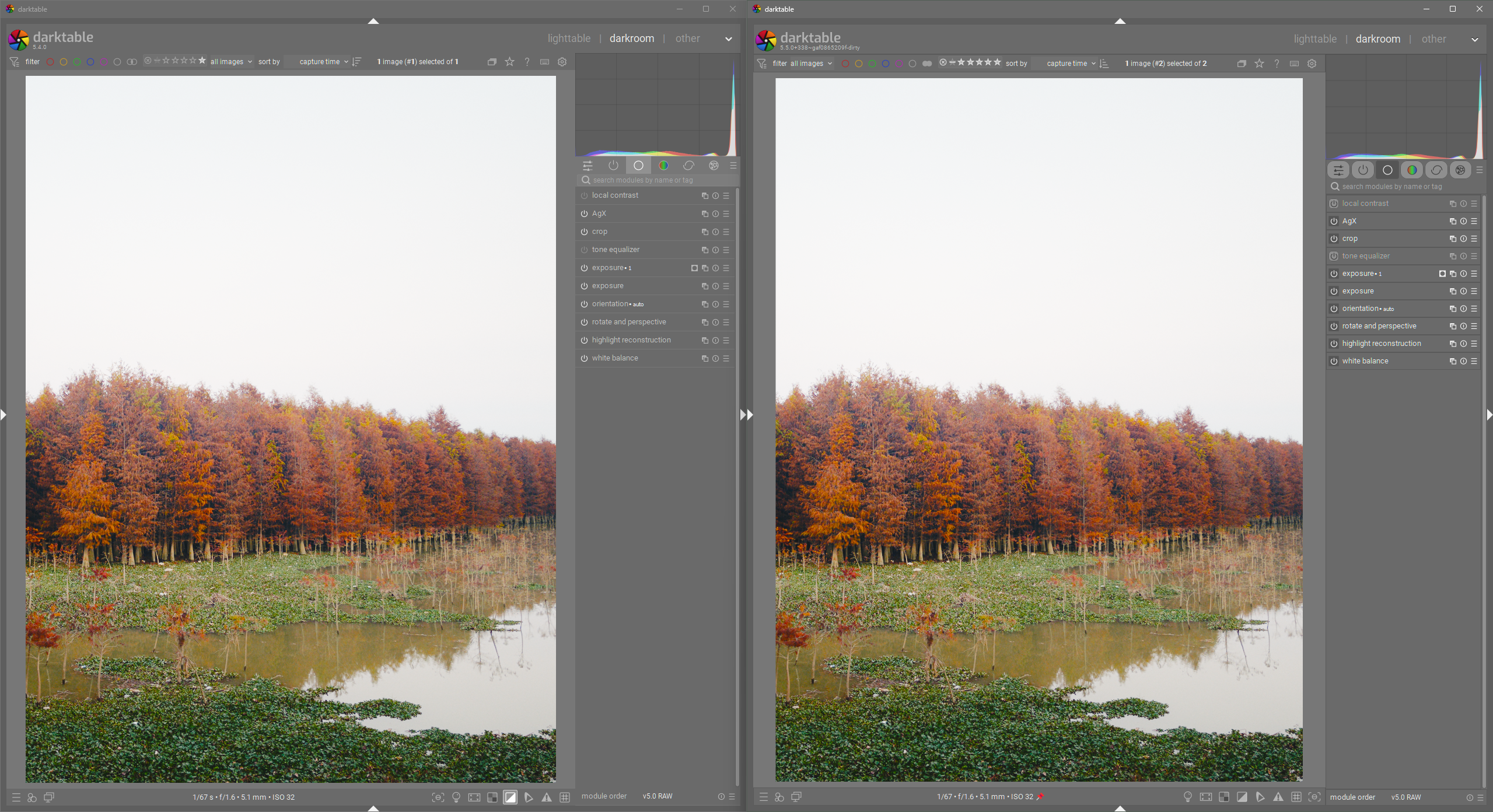
Task: Open second darkroom window icon, left window
Action: pos(49,797)
